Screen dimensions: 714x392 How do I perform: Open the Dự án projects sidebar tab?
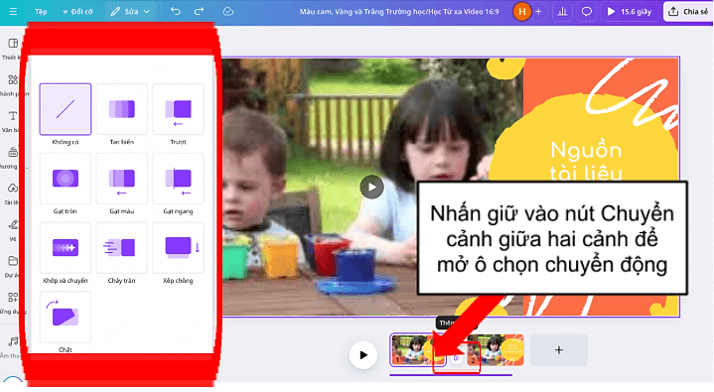click(x=12, y=266)
